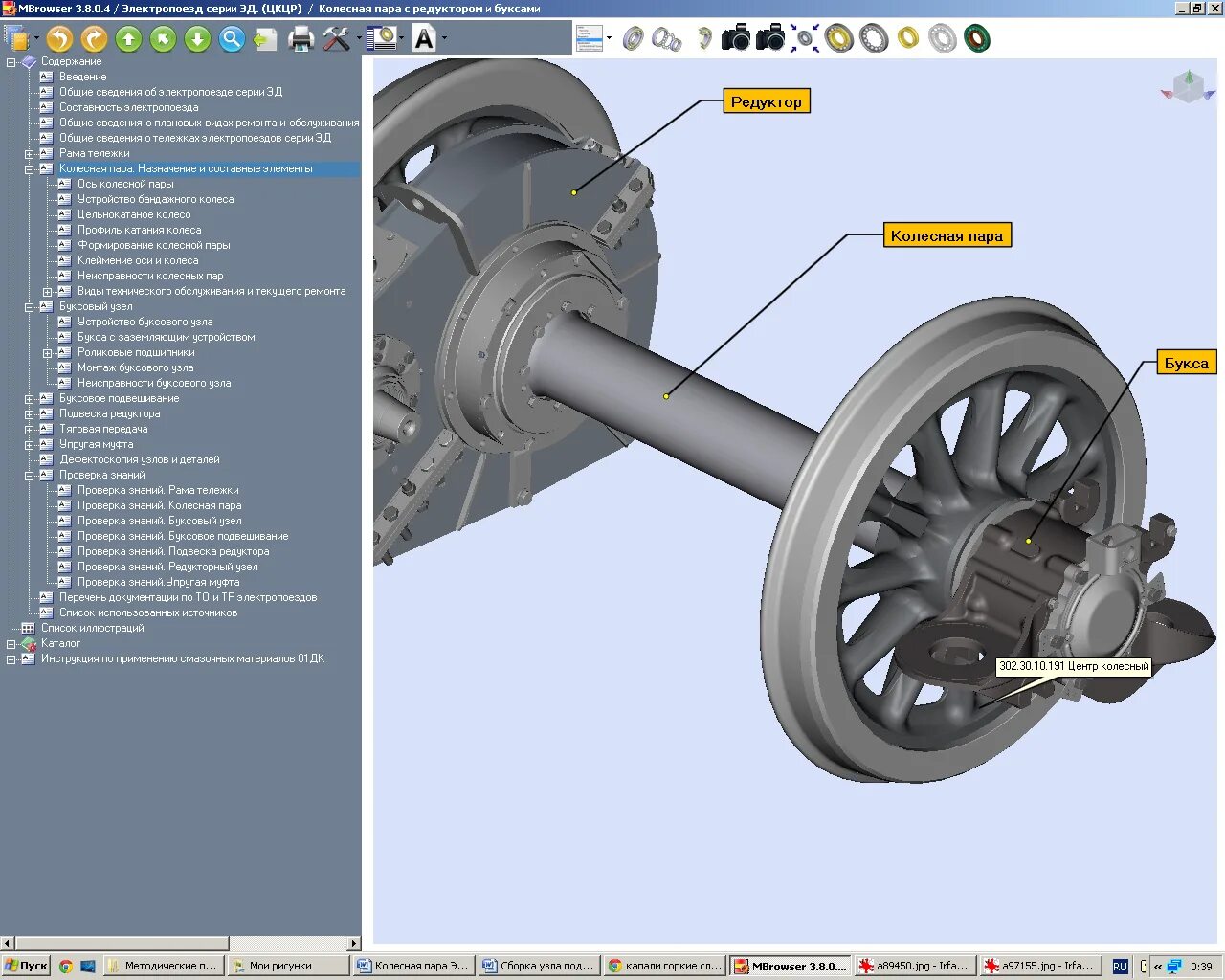Click the orange Back arrow button

pyautogui.click(x=59, y=38)
